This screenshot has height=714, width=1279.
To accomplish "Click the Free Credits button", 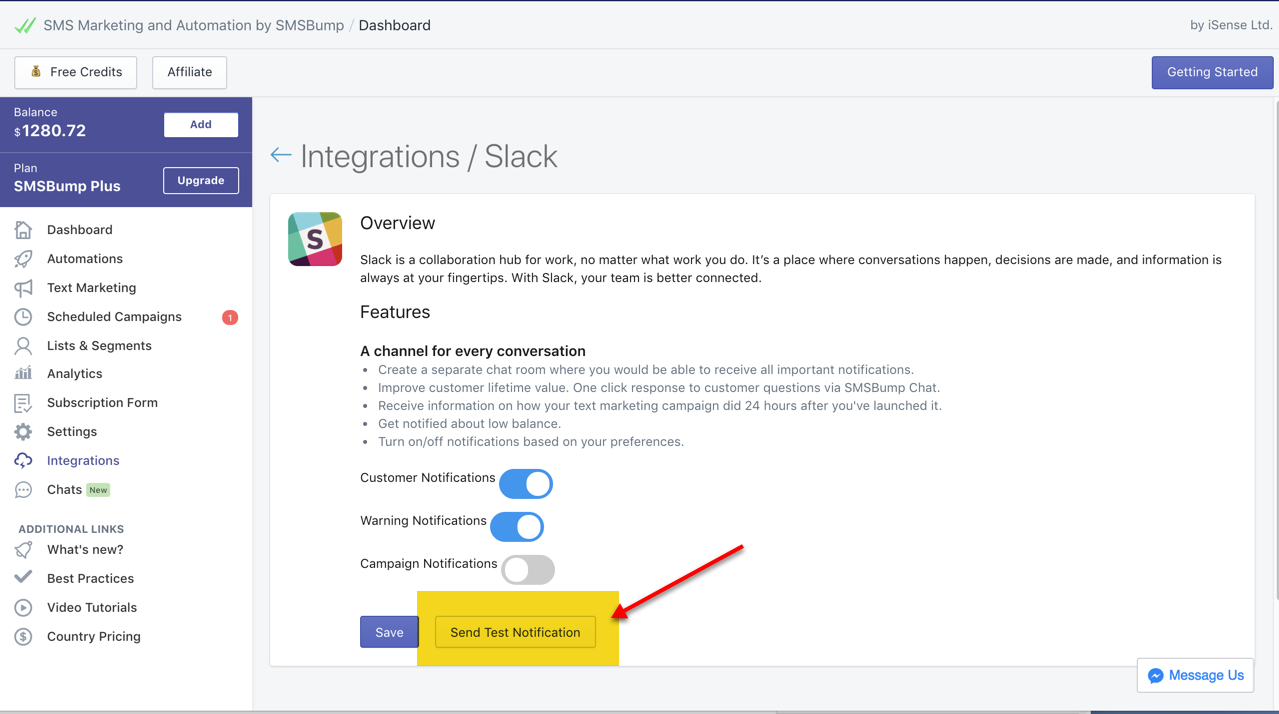I will click(x=76, y=72).
